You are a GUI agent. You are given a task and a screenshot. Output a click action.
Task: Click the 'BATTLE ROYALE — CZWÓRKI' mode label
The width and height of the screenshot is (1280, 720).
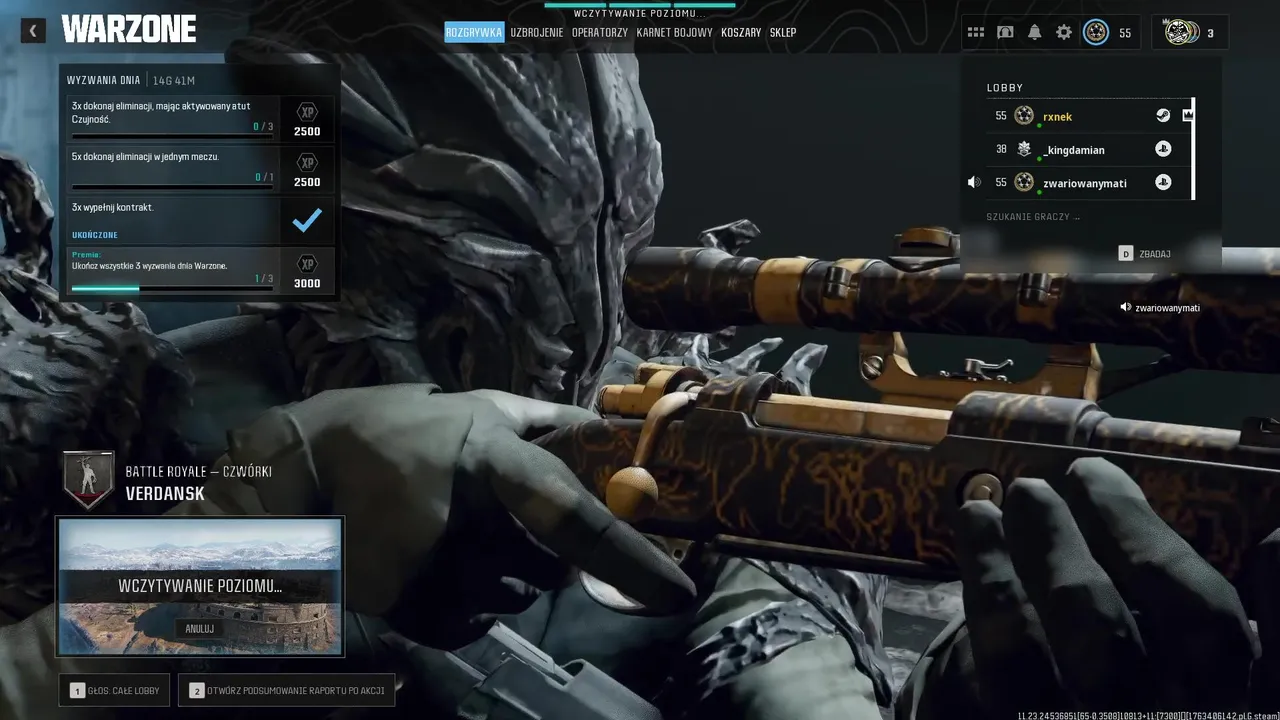(198, 472)
